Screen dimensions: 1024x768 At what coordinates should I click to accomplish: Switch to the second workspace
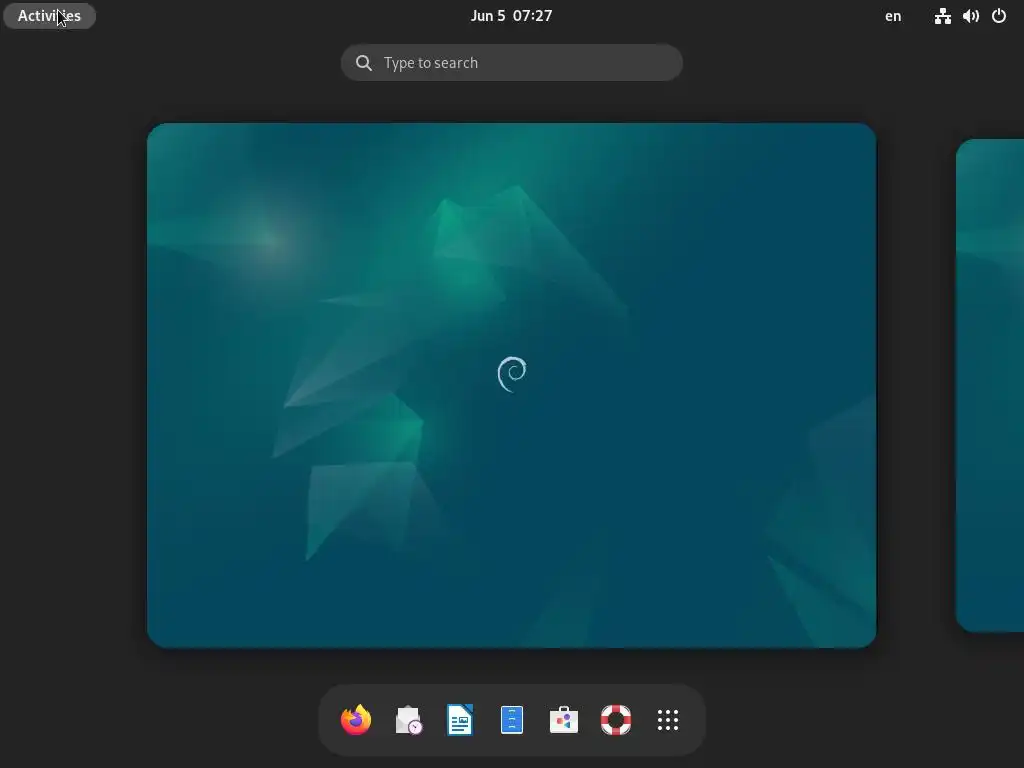click(990, 385)
